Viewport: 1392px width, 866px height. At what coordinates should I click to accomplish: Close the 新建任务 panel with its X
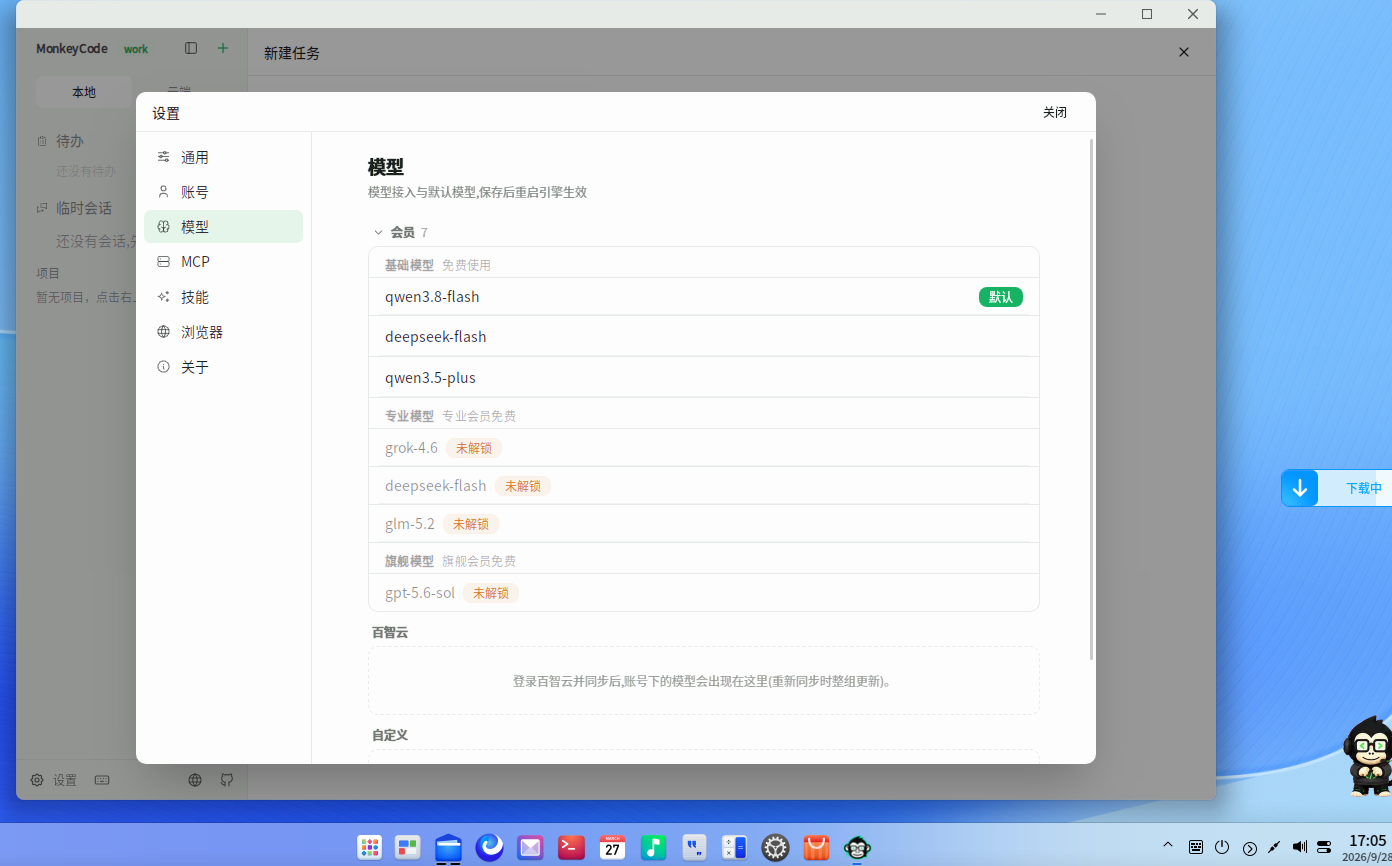(x=1184, y=52)
